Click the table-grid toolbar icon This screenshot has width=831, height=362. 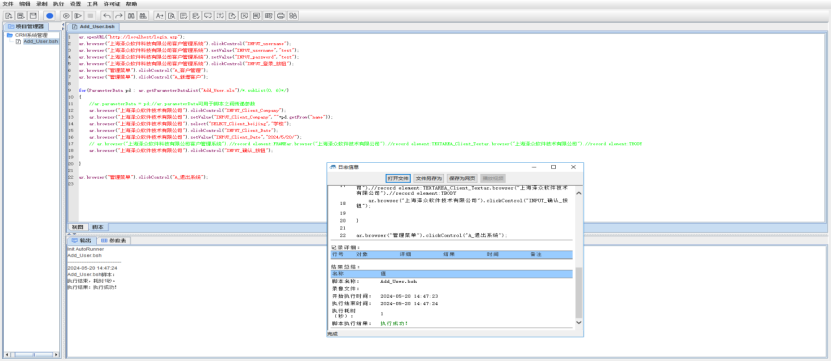(x=269, y=15)
